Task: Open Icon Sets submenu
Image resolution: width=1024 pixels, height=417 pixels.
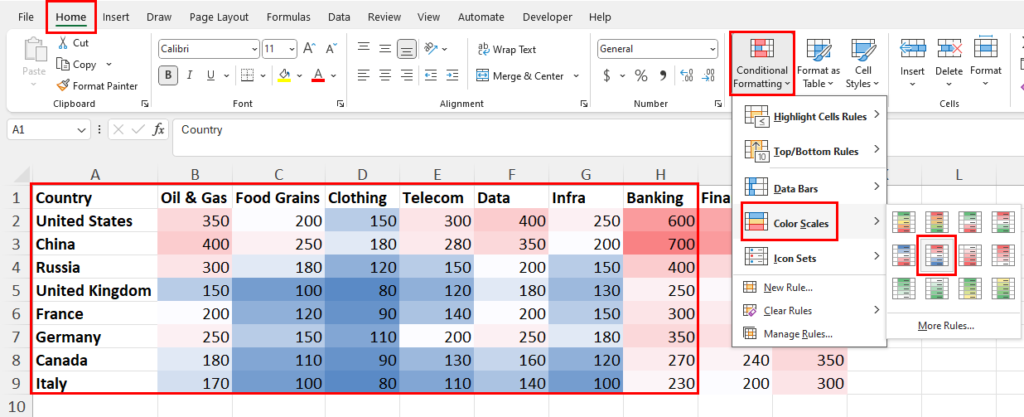Action: click(x=809, y=258)
